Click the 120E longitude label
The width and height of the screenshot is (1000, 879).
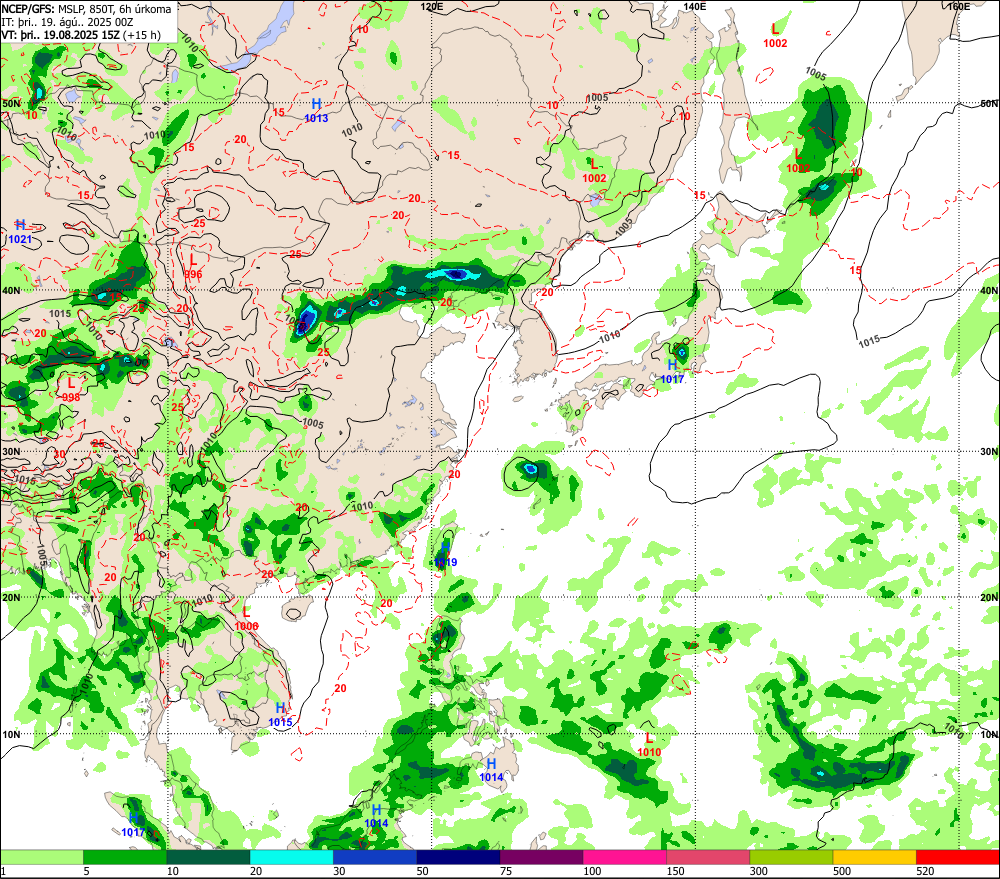tap(432, 6)
